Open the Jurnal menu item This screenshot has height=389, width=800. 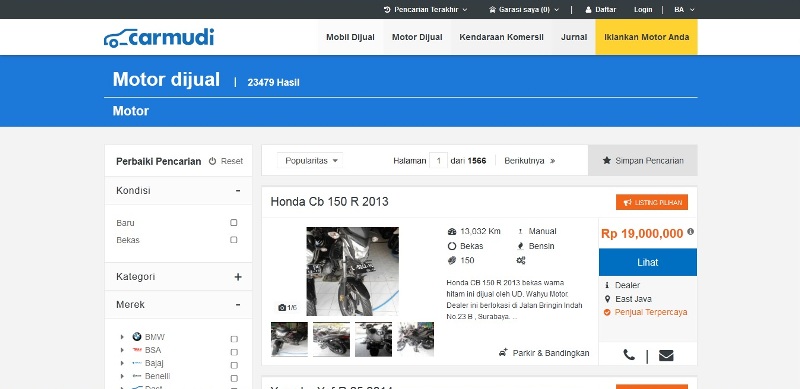point(574,37)
